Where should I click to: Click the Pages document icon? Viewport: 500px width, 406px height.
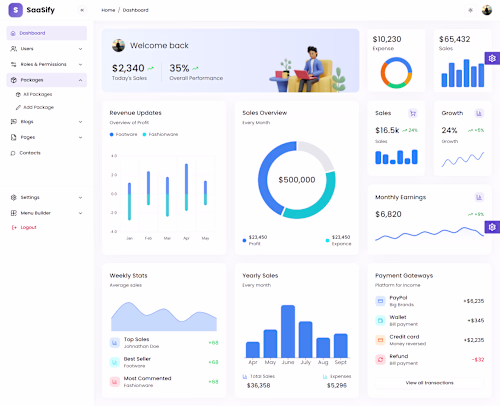[13, 137]
